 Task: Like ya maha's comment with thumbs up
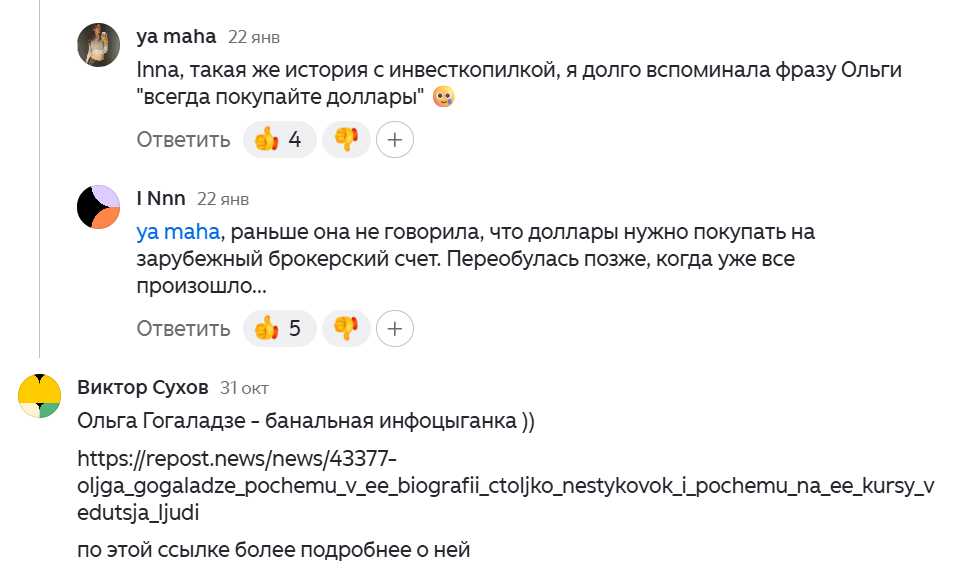(279, 140)
